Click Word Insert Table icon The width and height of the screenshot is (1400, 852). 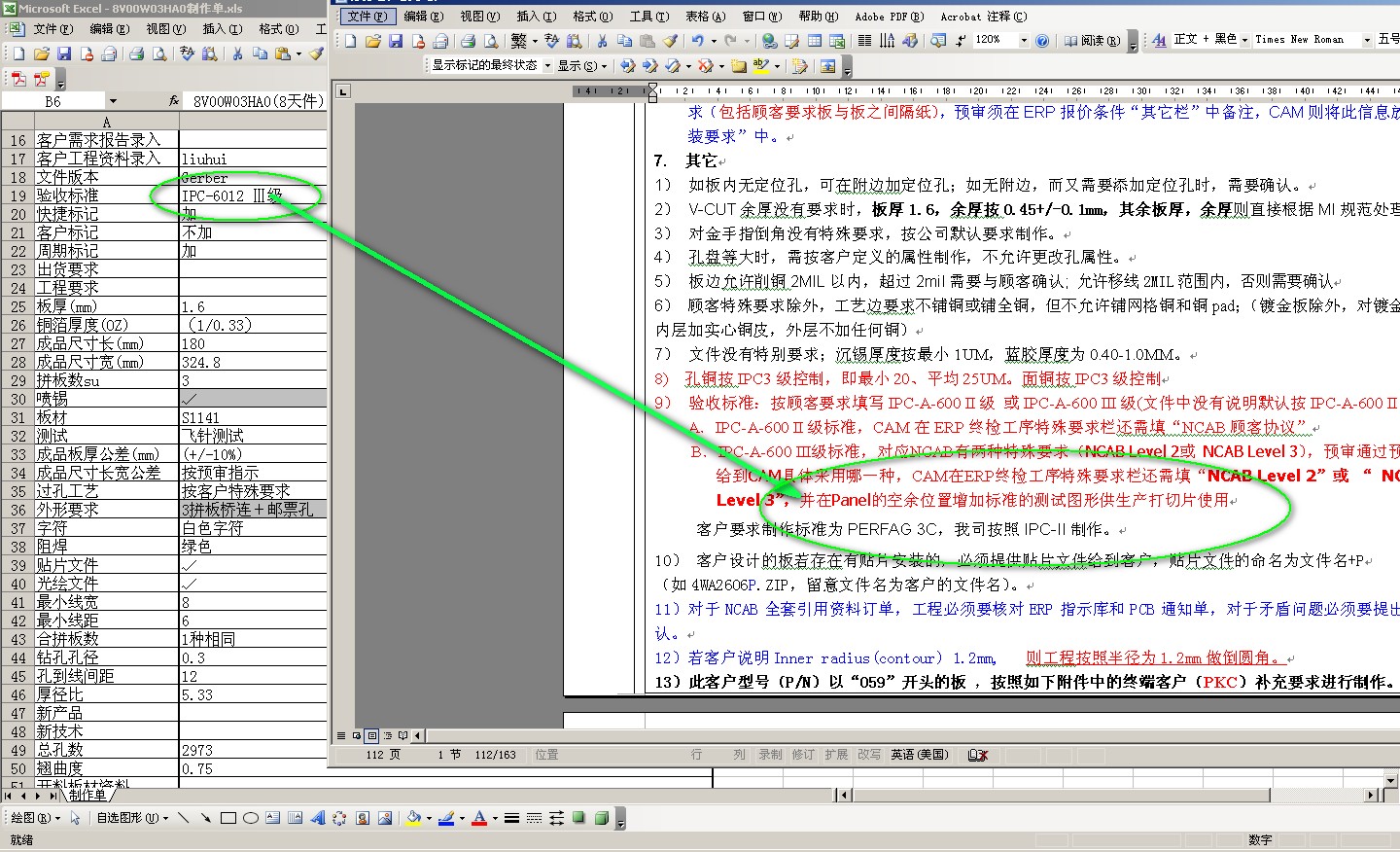(814, 41)
